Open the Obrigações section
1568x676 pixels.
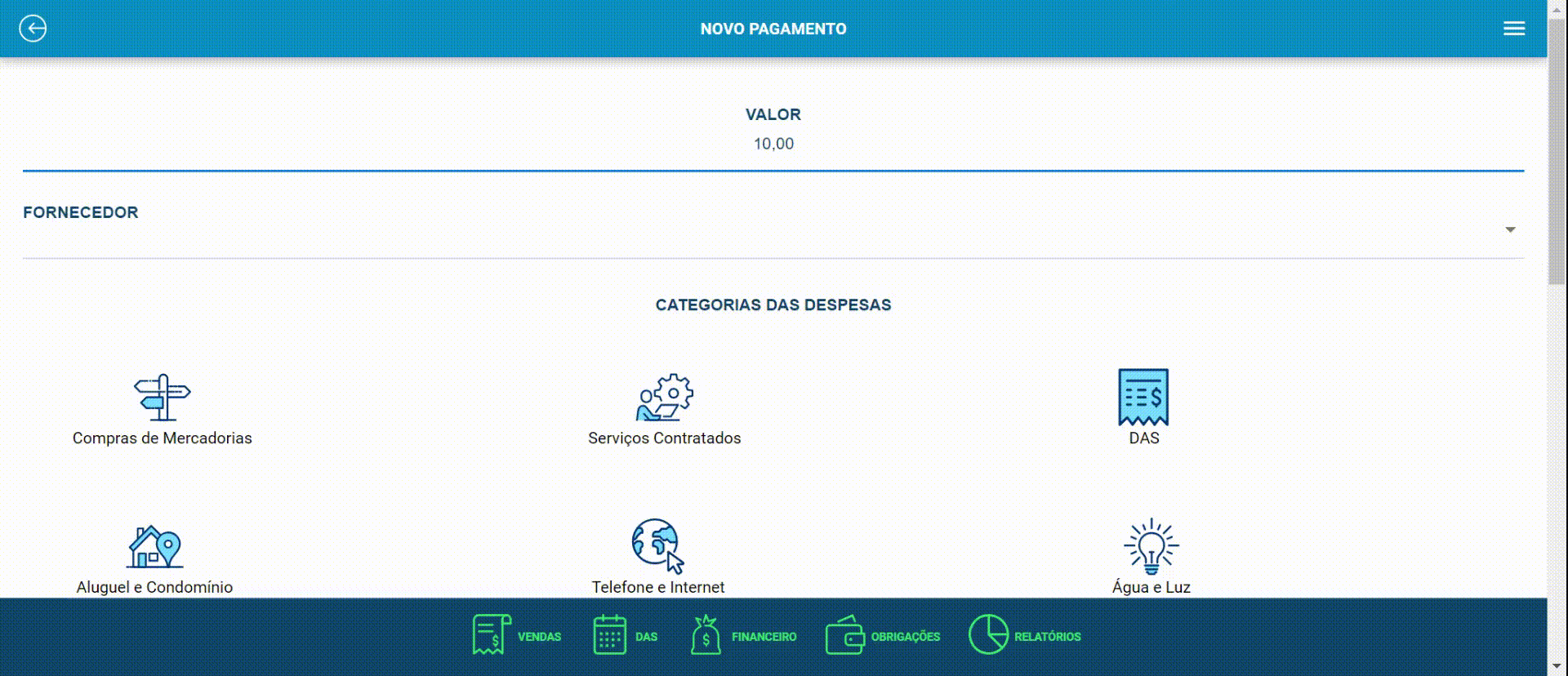tap(883, 636)
